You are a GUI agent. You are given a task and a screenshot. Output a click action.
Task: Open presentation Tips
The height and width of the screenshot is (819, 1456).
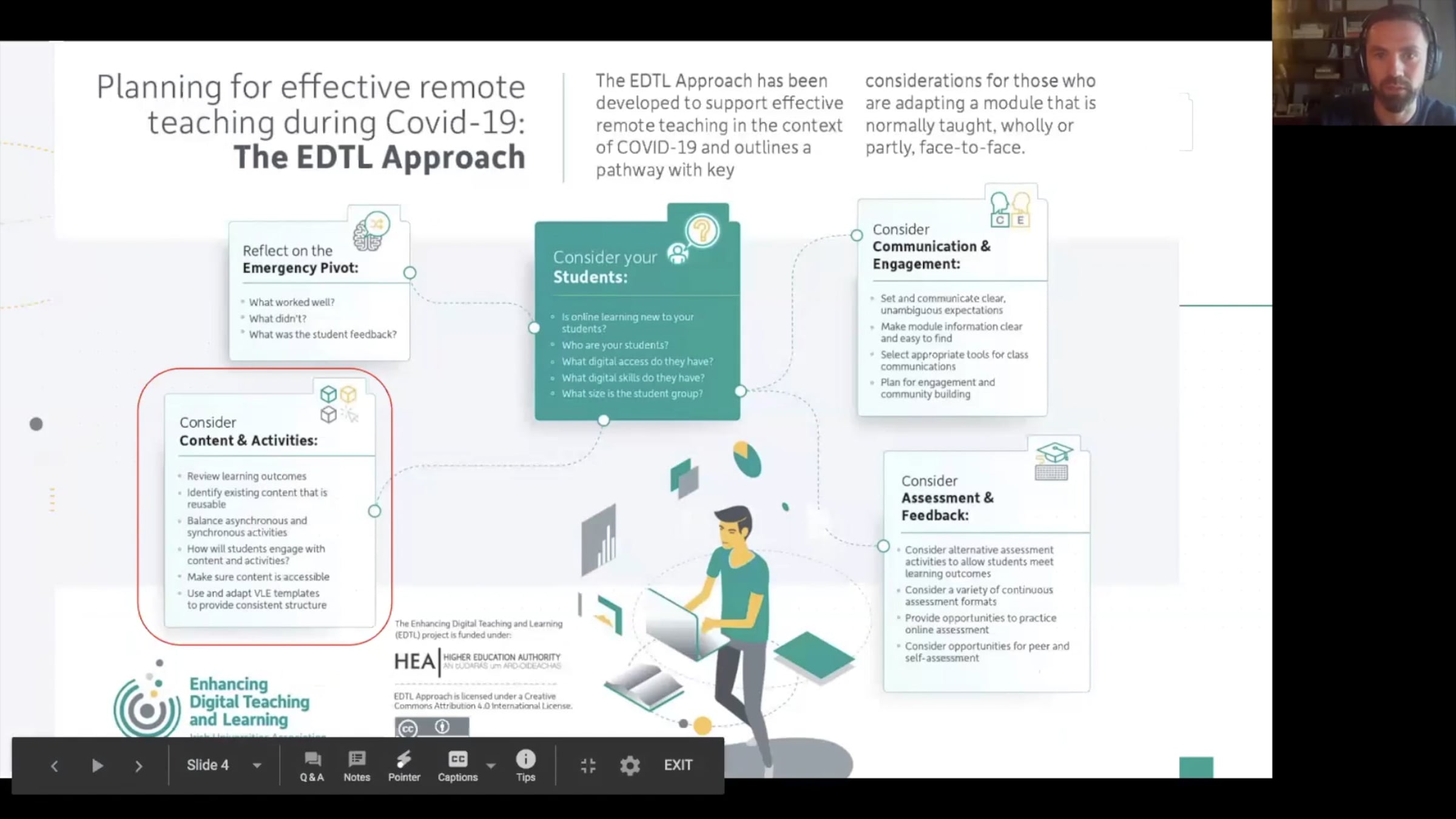525,767
